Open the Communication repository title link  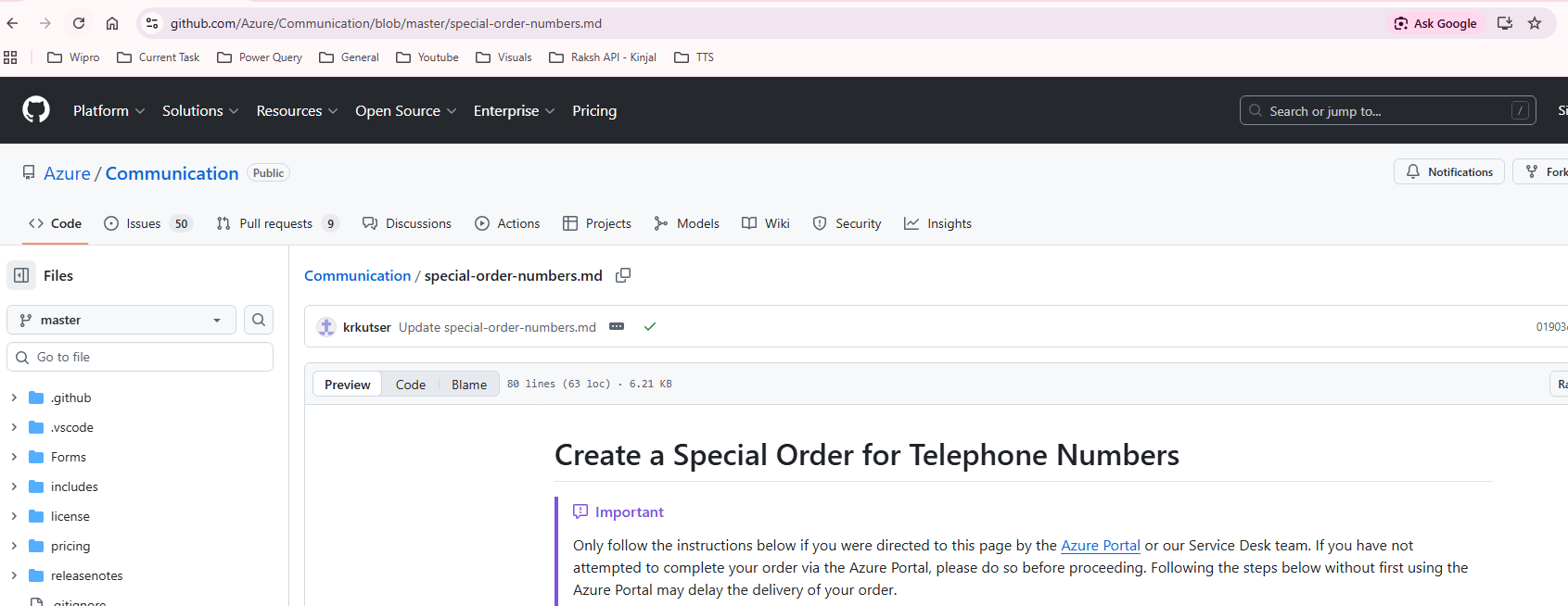coord(172,173)
